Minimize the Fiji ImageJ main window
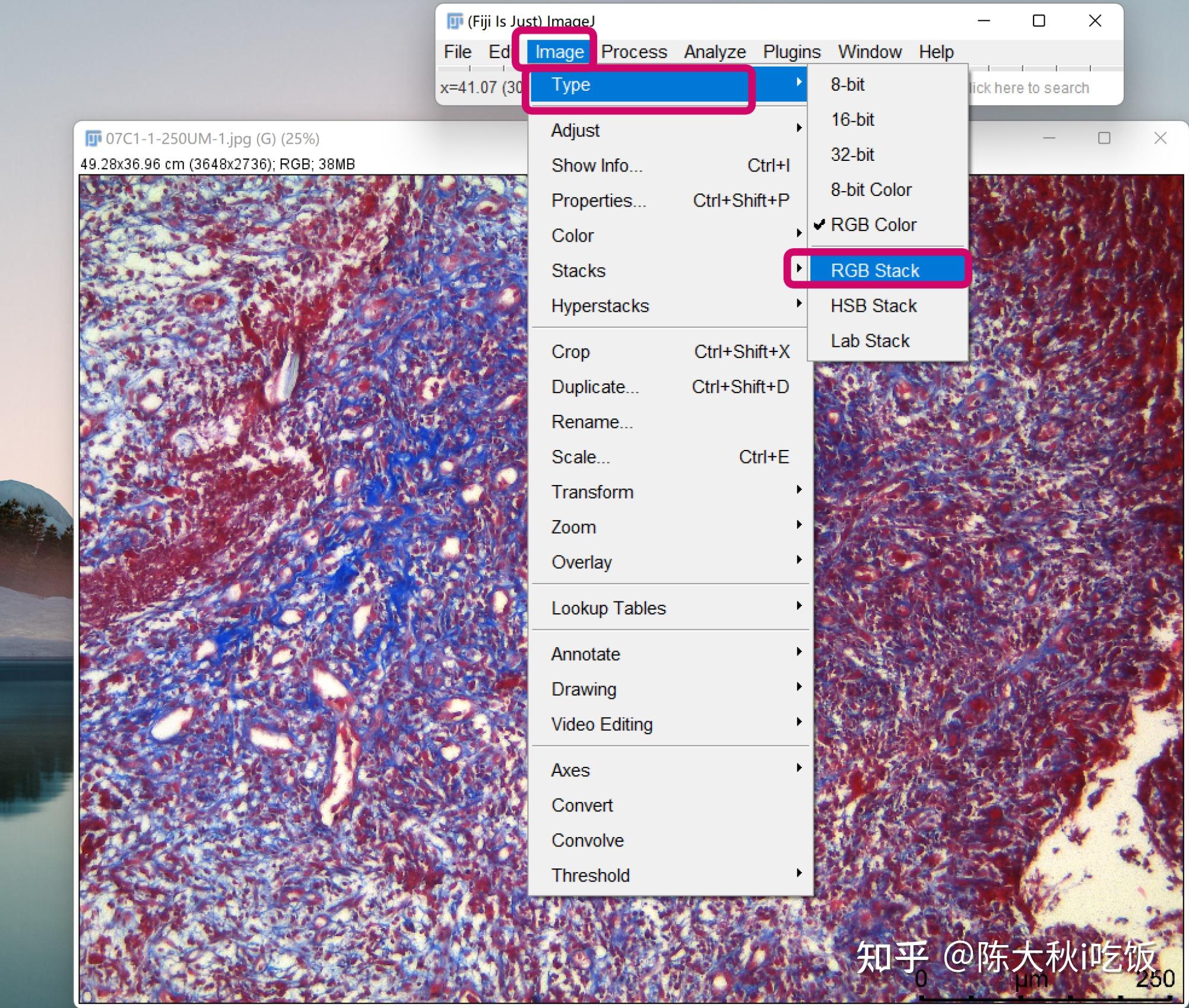 click(x=984, y=21)
